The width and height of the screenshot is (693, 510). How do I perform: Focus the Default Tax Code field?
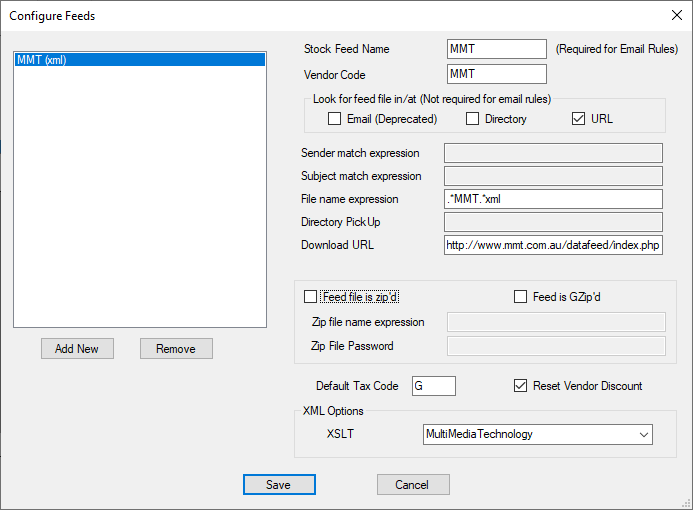[433, 386]
